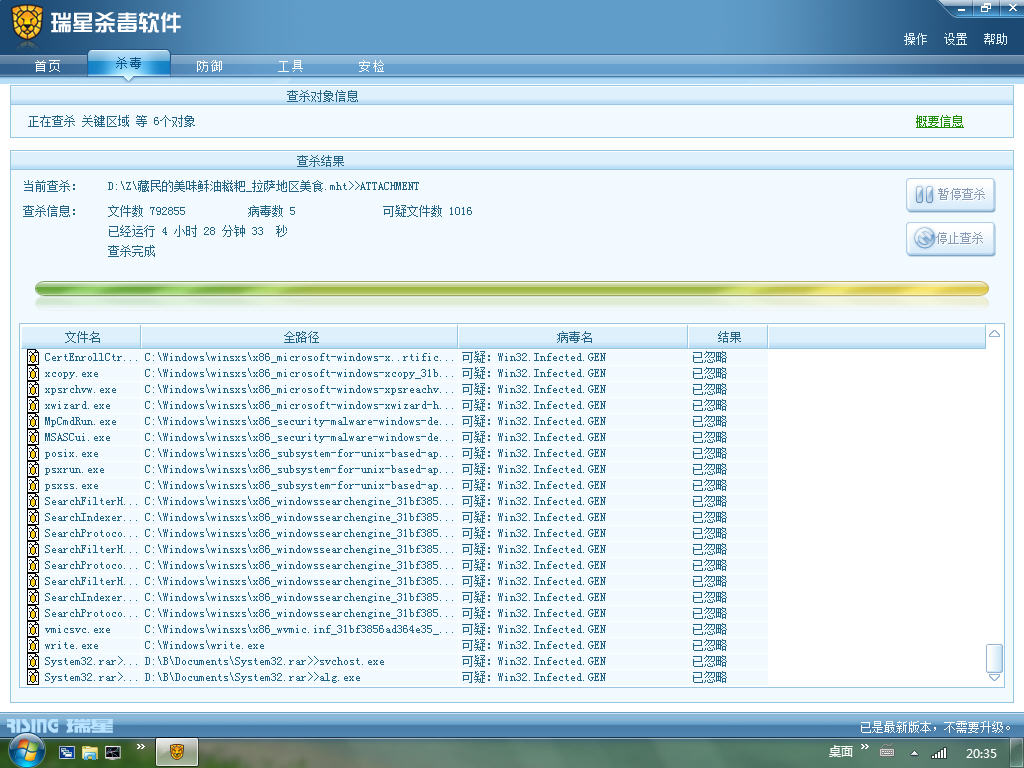
Task: Click the 桌面 toolbar label
Action: [841, 752]
